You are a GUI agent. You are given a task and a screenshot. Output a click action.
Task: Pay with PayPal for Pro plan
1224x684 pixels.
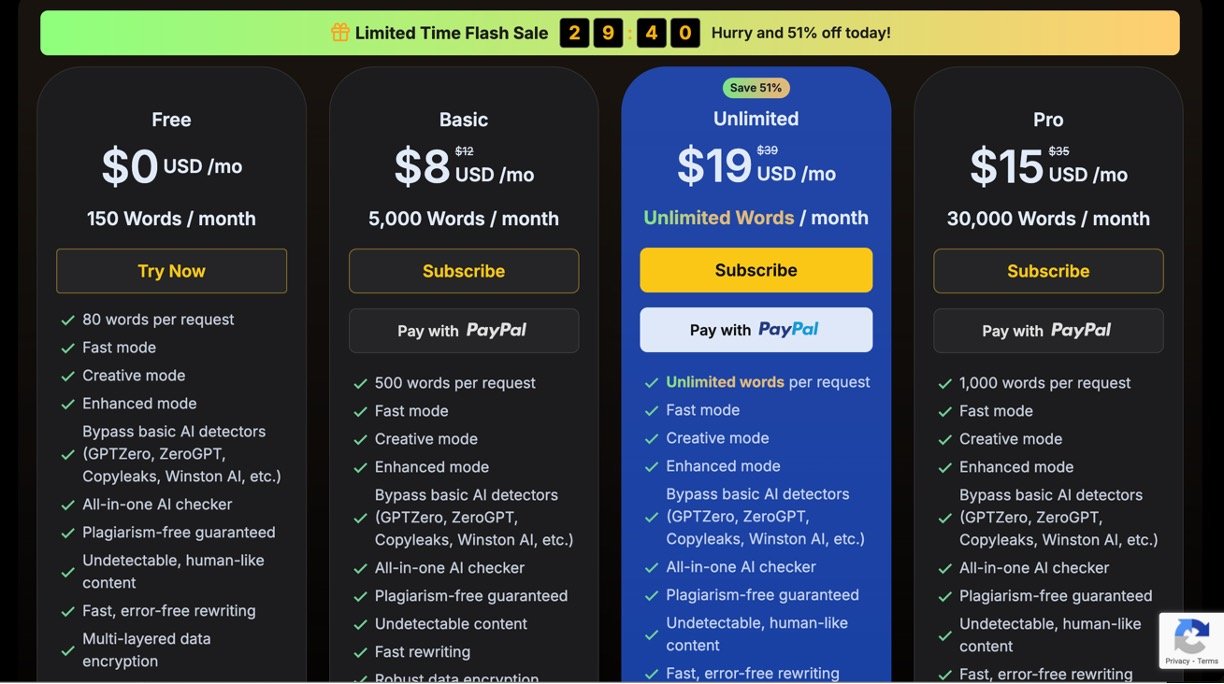1048,330
